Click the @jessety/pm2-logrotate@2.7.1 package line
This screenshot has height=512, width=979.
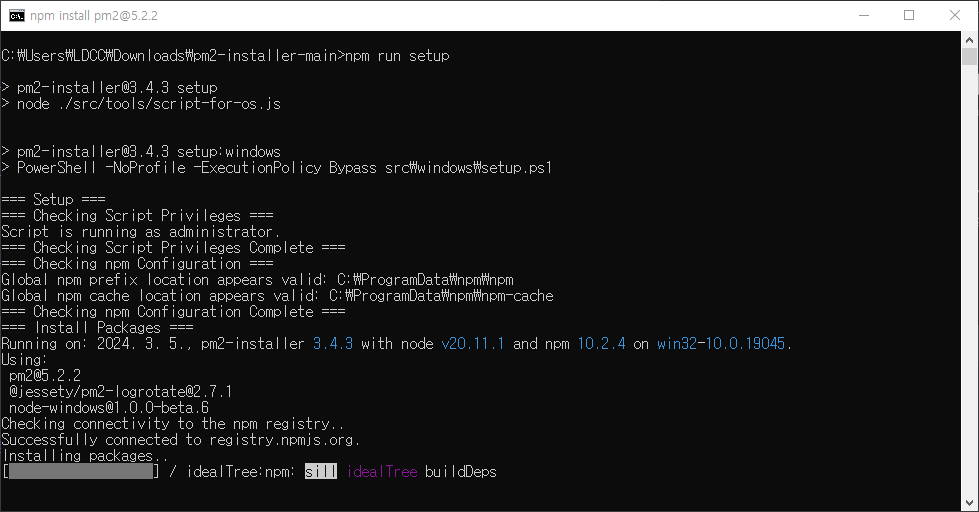(121, 391)
